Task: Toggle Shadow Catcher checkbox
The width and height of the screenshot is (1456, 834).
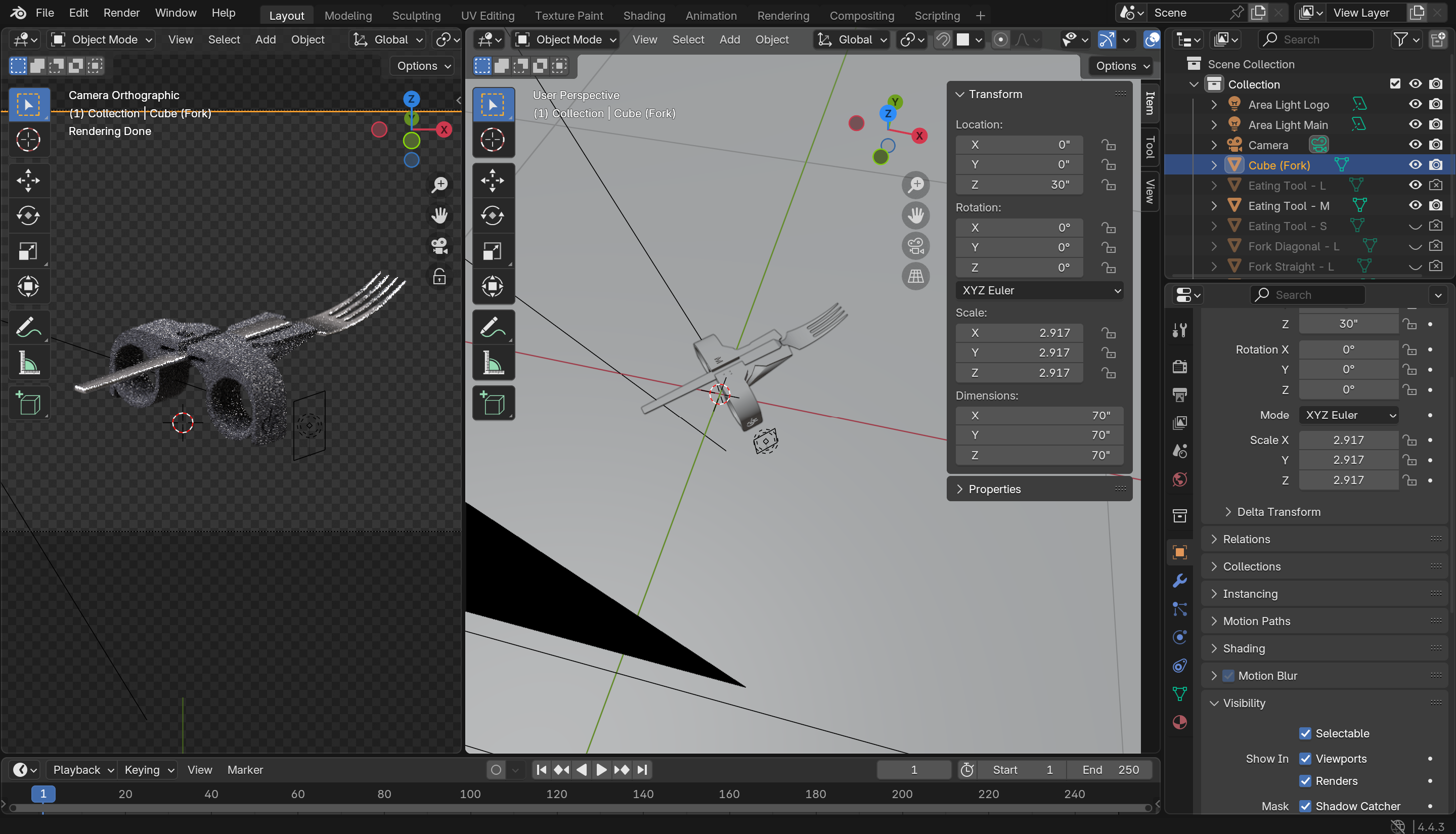Action: pyautogui.click(x=1305, y=806)
